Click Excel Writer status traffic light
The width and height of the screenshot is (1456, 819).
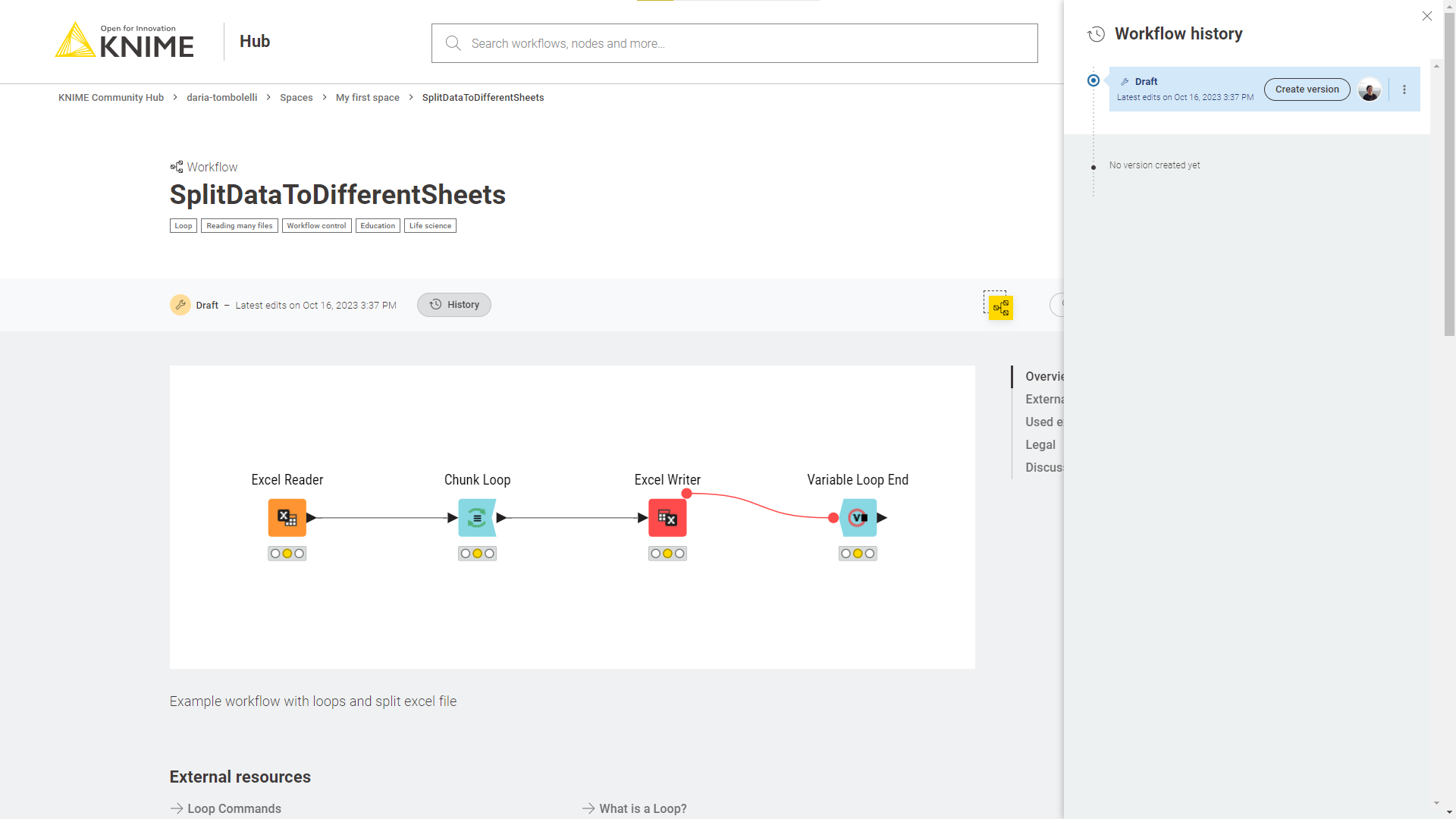click(x=667, y=554)
